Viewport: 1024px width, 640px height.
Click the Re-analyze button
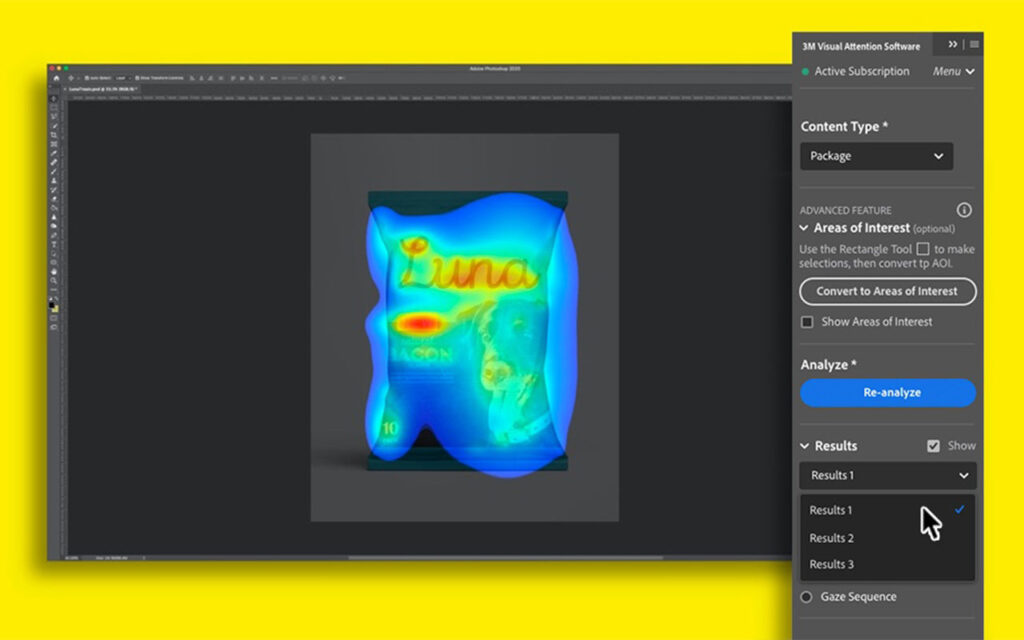click(888, 392)
